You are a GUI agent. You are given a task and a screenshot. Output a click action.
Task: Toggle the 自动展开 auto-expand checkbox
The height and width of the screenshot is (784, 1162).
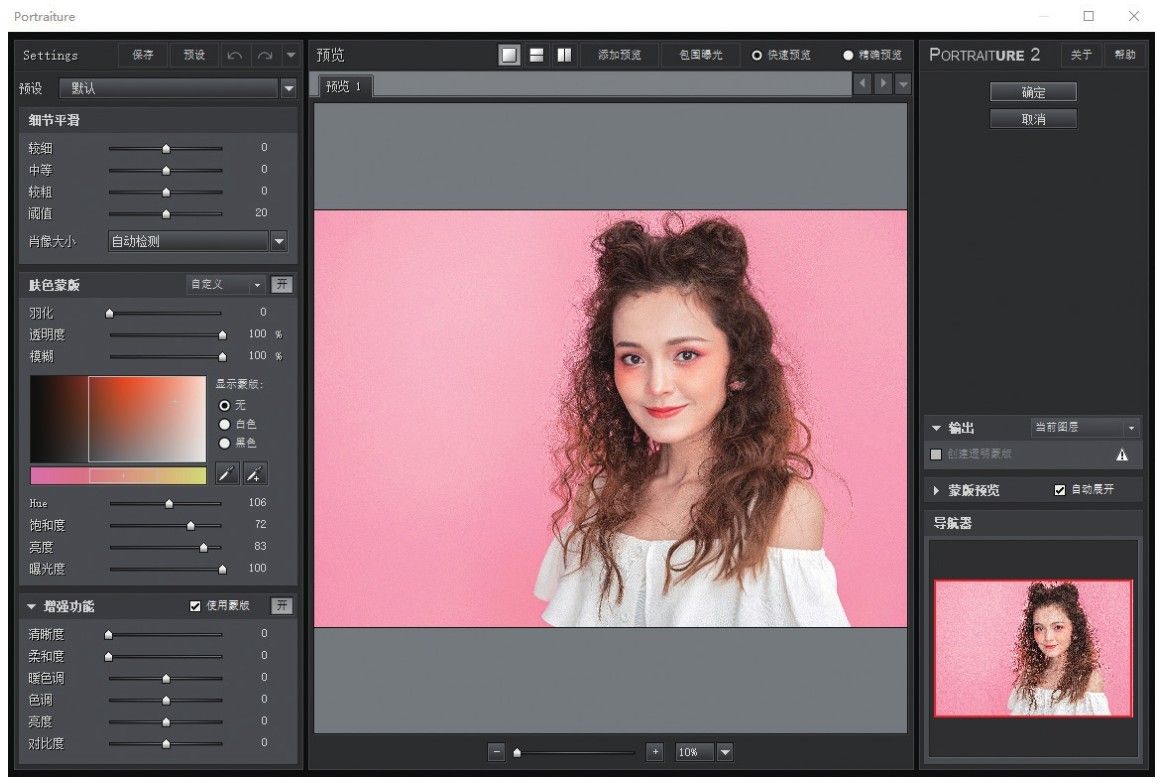pos(1061,490)
